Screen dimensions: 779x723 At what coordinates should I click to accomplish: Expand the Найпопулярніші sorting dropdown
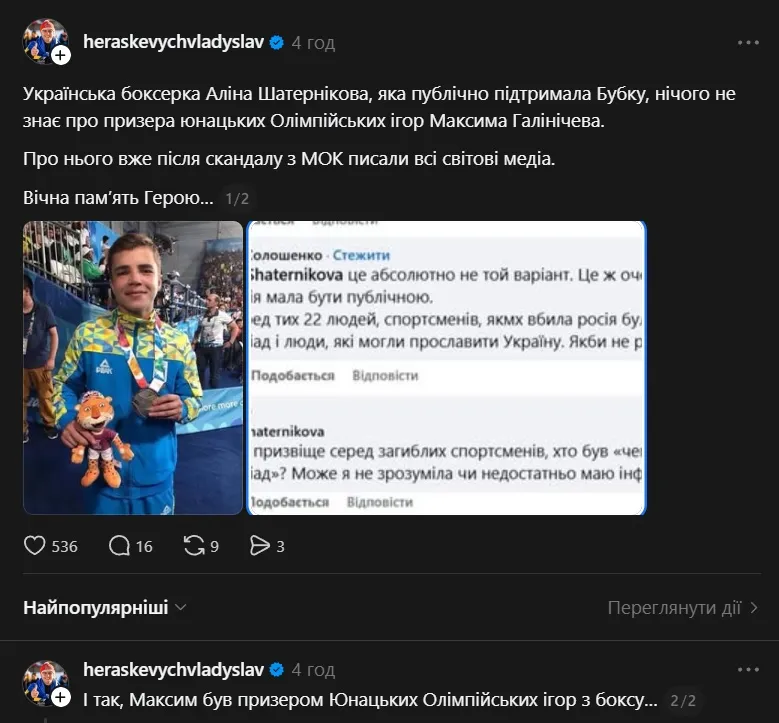pos(105,607)
